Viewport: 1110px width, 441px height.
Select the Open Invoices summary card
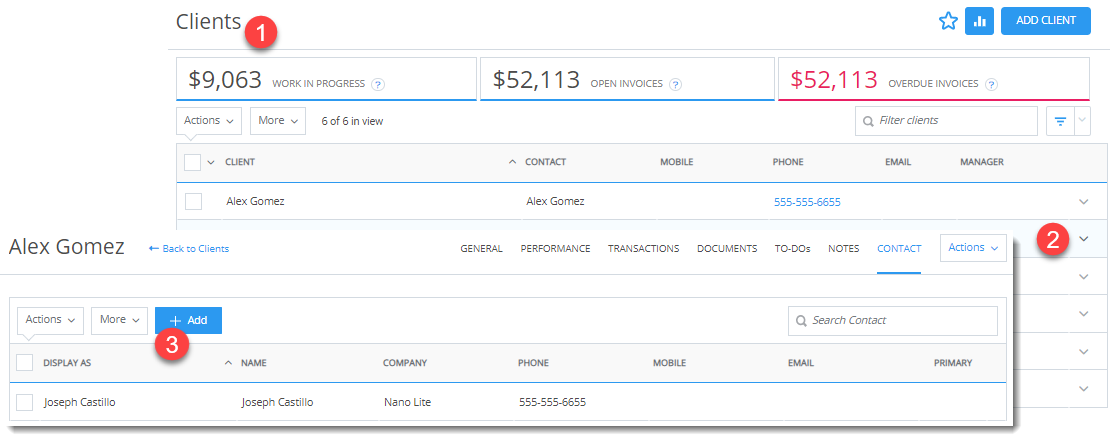(x=627, y=79)
